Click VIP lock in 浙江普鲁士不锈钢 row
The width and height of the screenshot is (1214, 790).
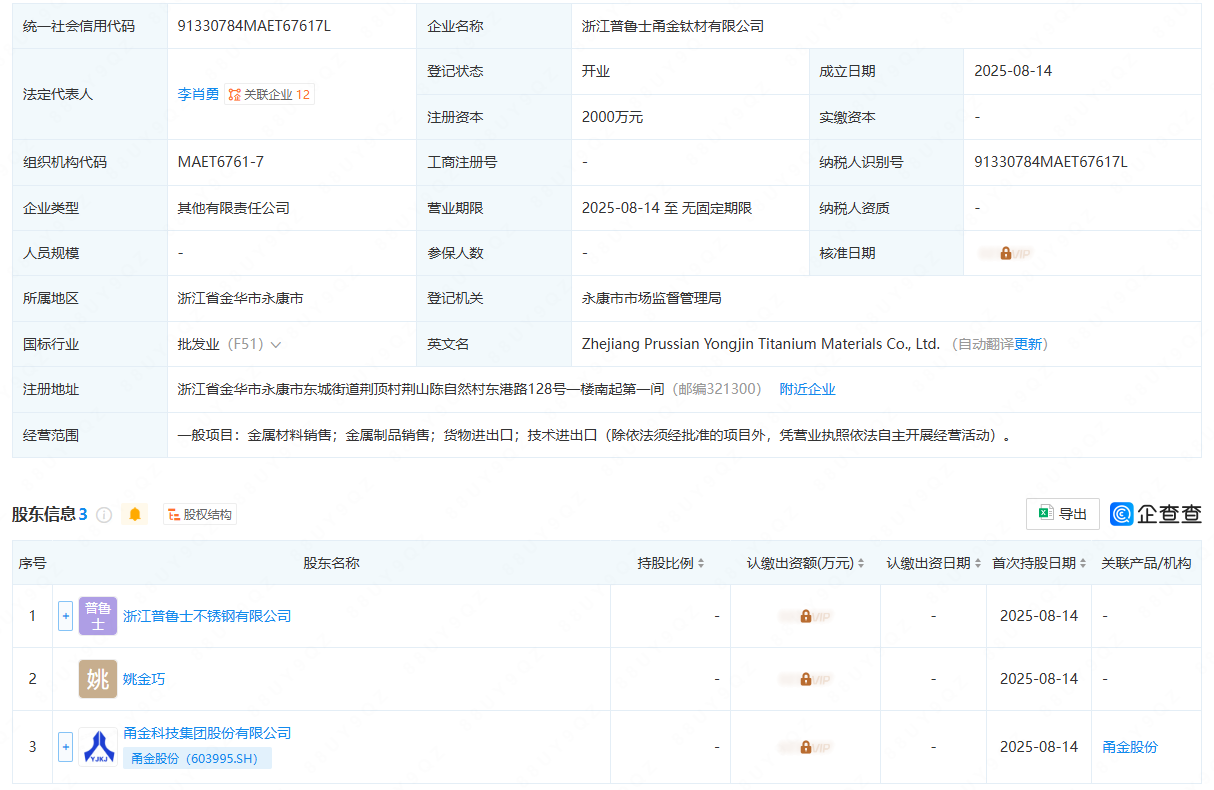[x=805, y=616]
